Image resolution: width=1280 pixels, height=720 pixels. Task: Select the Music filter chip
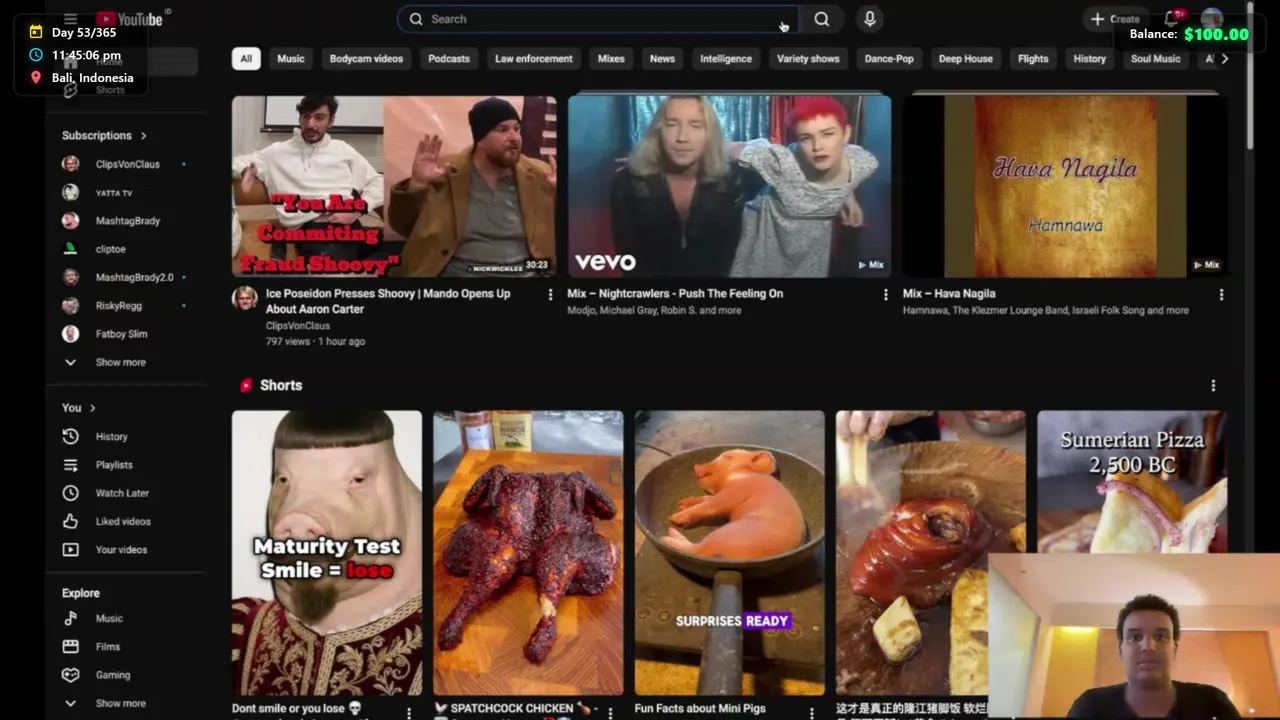(x=291, y=59)
